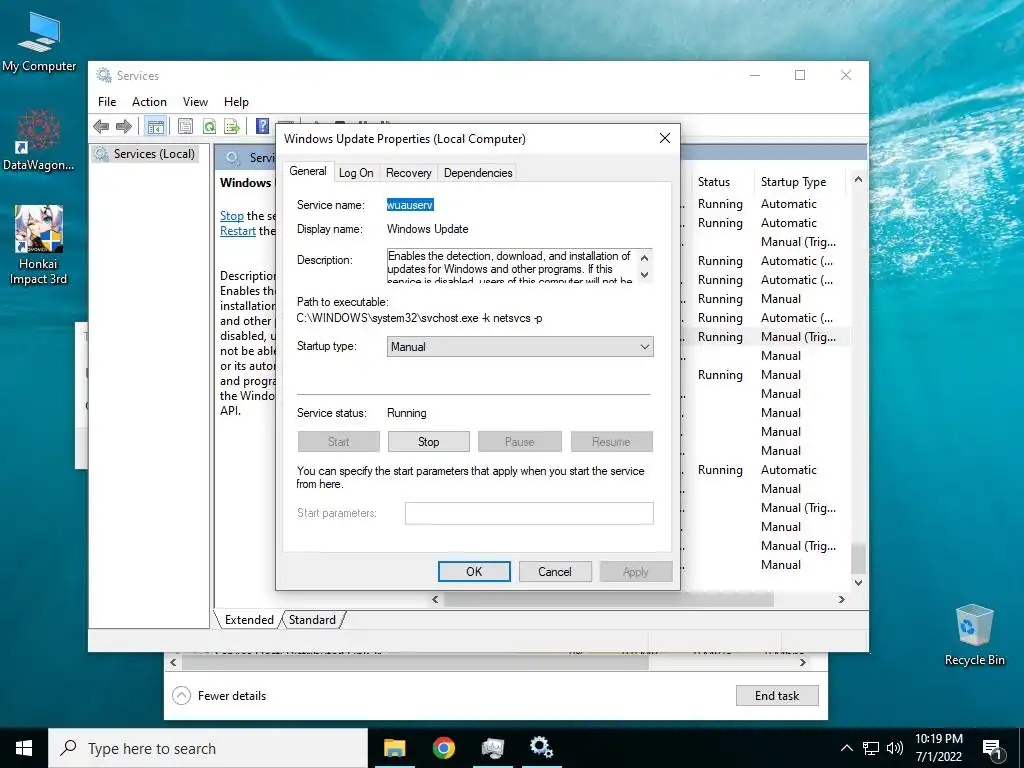Image resolution: width=1024 pixels, height=768 pixels.
Task: Open the File menu in Services
Action: click(107, 102)
